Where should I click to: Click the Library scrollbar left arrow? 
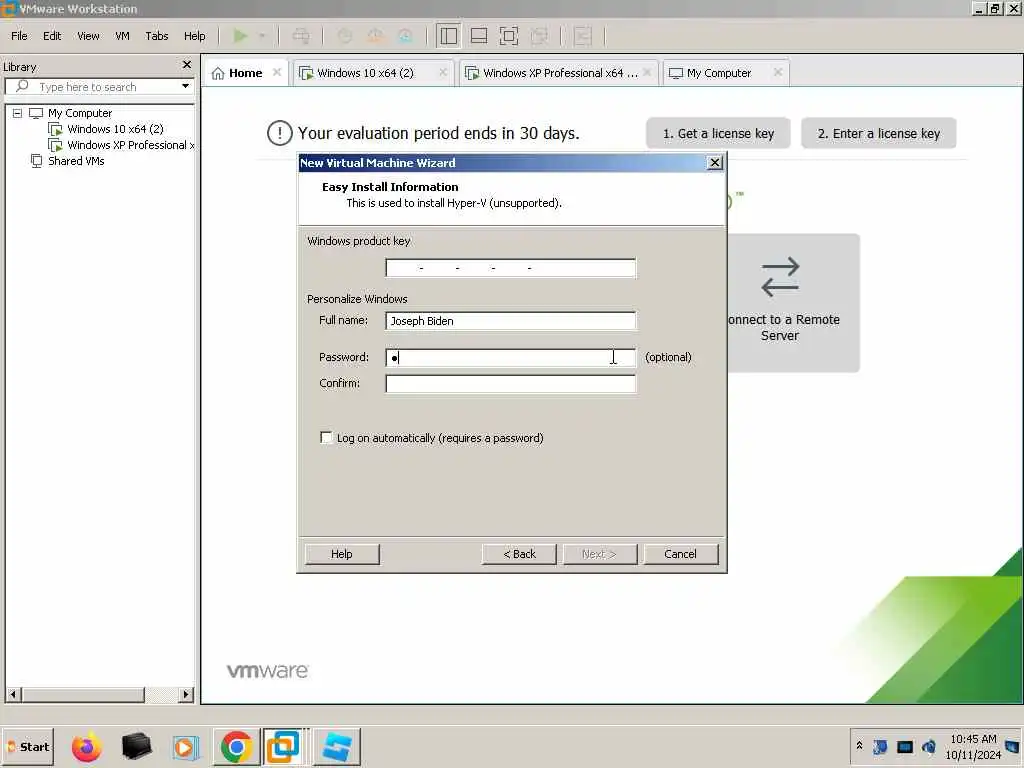[13, 694]
